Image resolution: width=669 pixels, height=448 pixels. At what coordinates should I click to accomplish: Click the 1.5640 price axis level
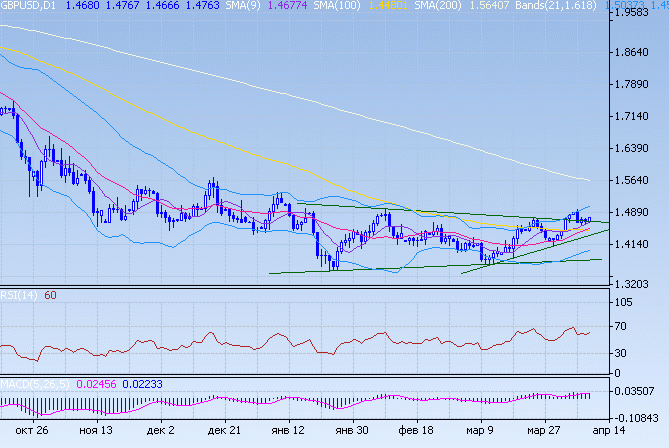click(636, 180)
